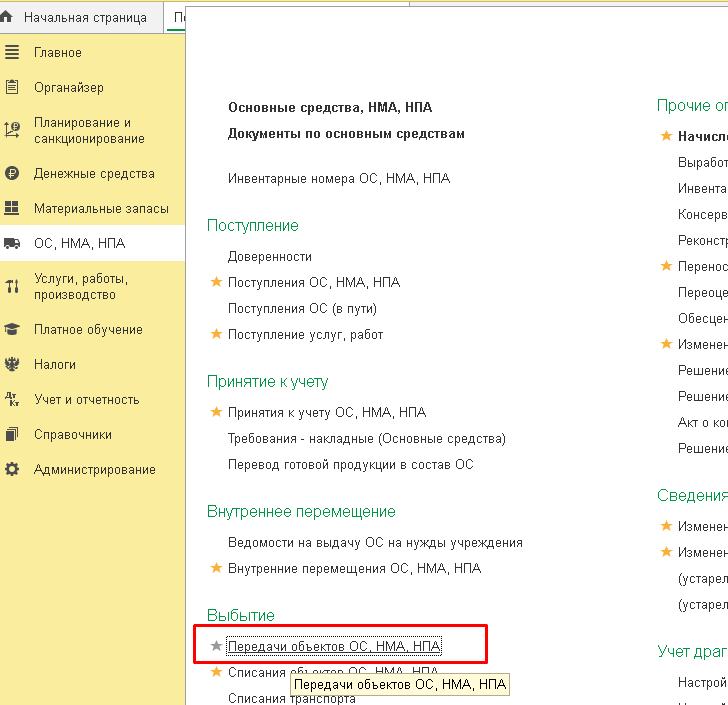This screenshot has height=705, width=728.
Task: Click the Органайзер clipboard icon
Action: (12, 87)
